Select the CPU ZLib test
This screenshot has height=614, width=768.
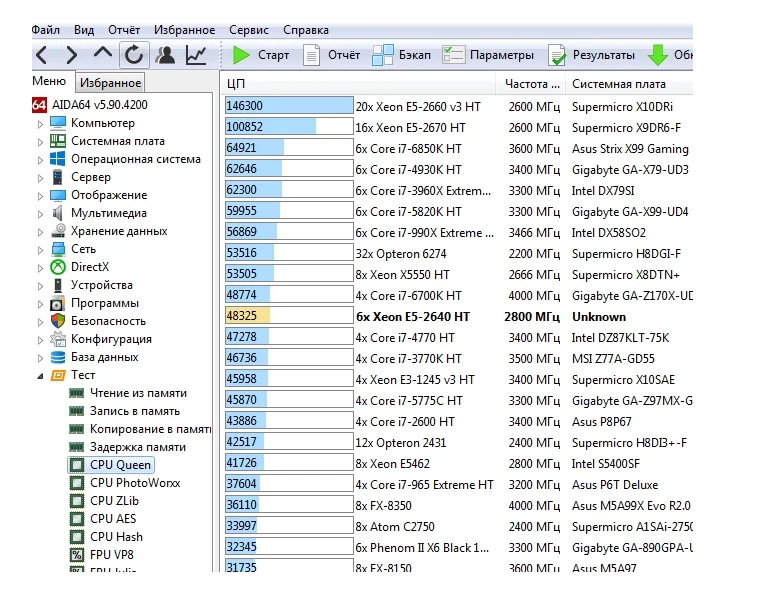pyautogui.click(x=114, y=501)
